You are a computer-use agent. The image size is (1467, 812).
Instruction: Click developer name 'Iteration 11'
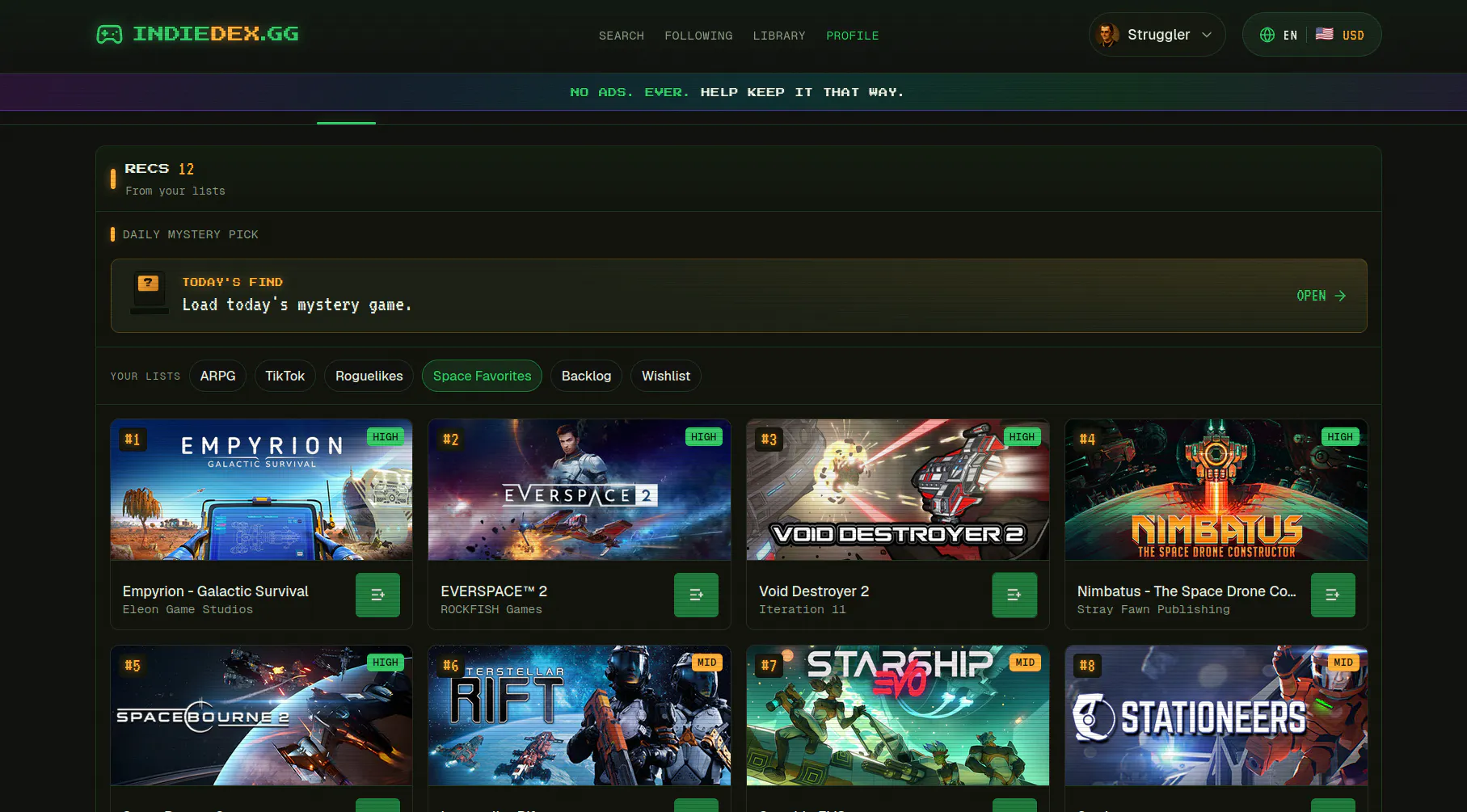pos(802,610)
